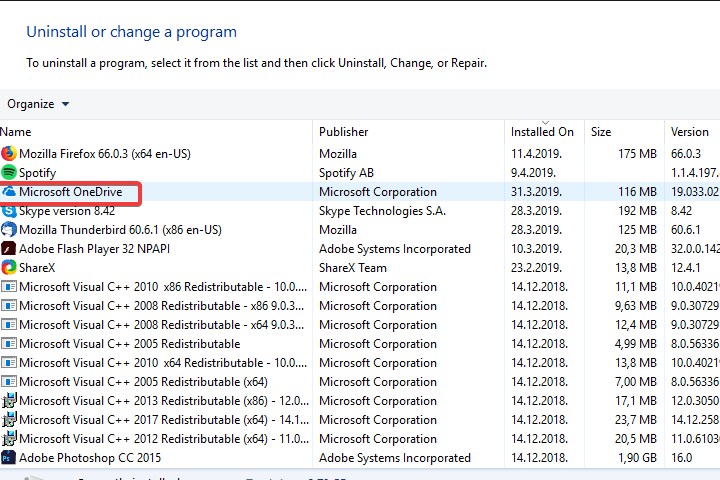Click the 23.2.2019. install date
The height and width of the screenshot is (480, 720).
pos(536,267)
